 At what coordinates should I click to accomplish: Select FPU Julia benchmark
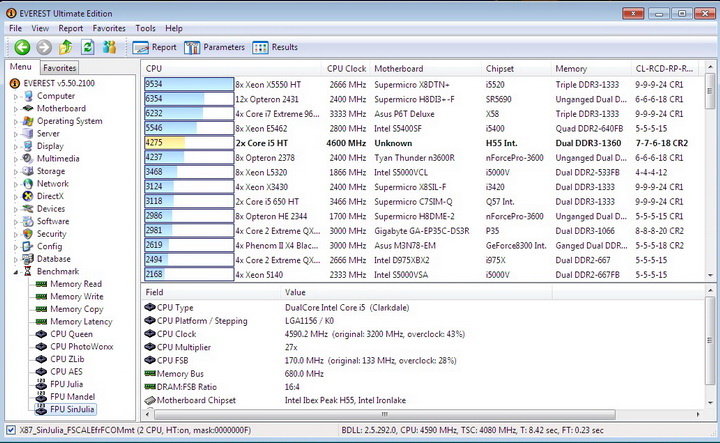coord(66,384)
